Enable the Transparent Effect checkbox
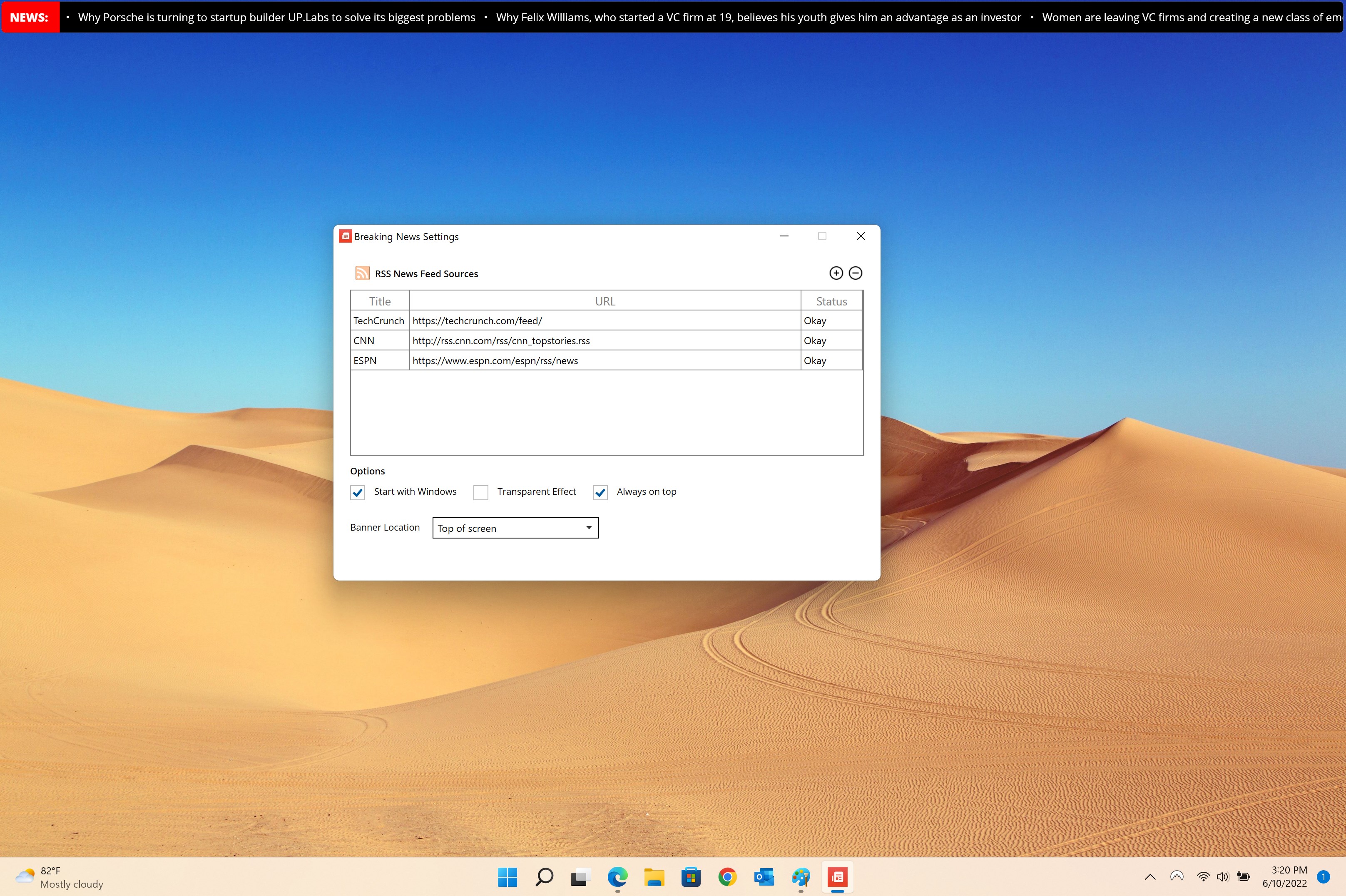 (481, 493)
